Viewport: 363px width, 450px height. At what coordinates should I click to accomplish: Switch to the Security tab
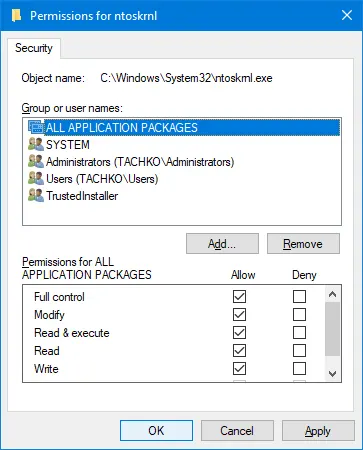coord(34,48)
